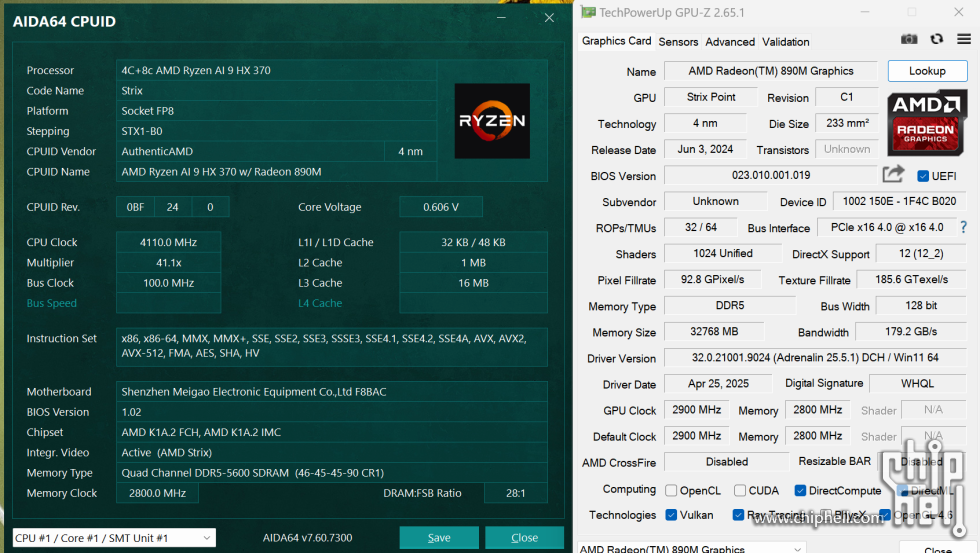
Task: Click the Lookup button
Action: (x=928, y=71)
